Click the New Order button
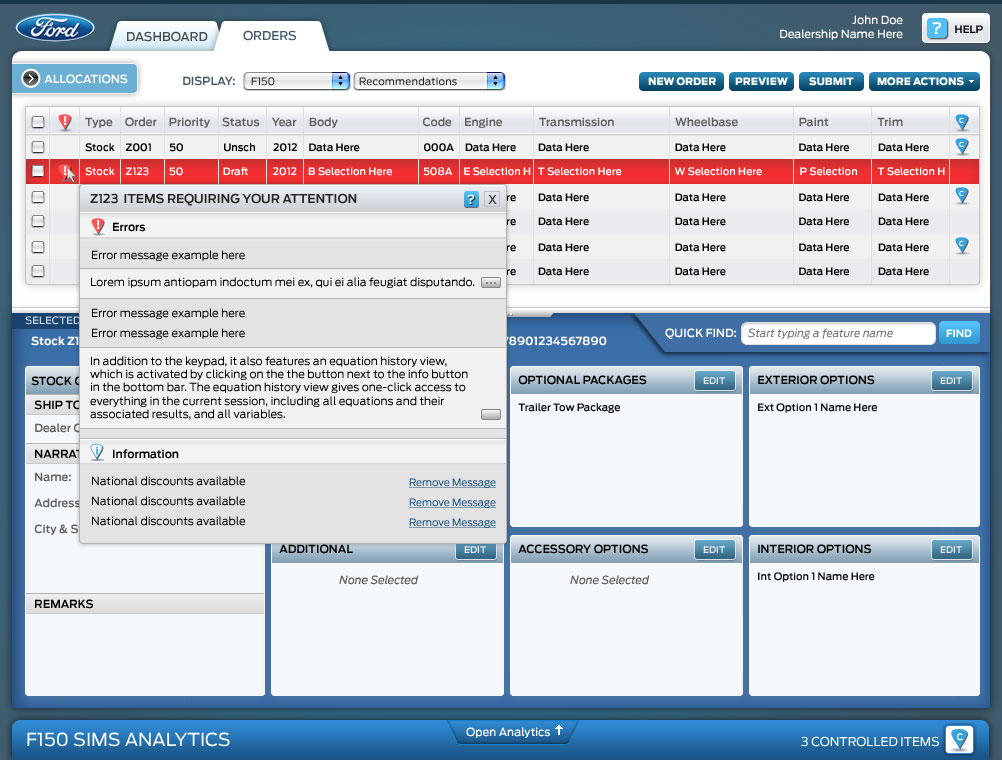This screenshot has width=1002, height=760. pos(681,81)
